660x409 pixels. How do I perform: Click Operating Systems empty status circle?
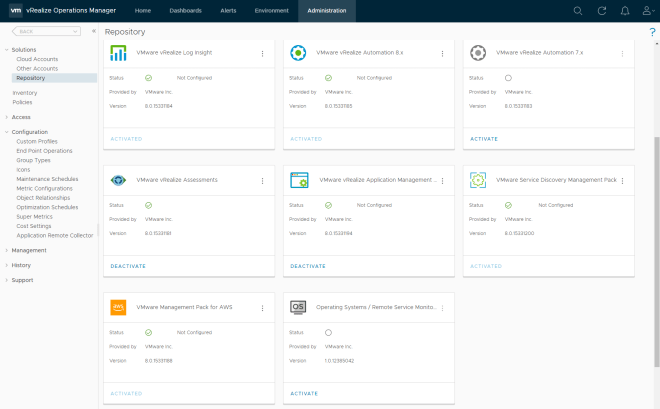(328, 332)
